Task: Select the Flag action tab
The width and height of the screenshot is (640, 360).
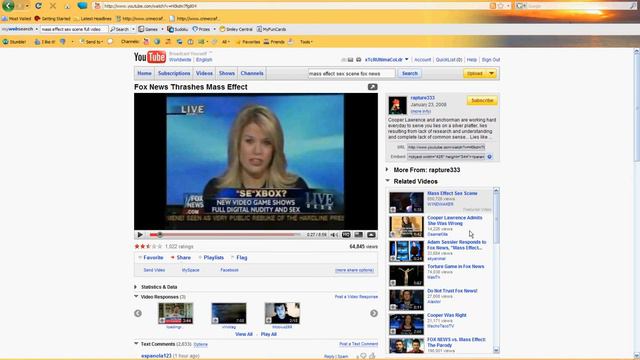Action: 239,258
